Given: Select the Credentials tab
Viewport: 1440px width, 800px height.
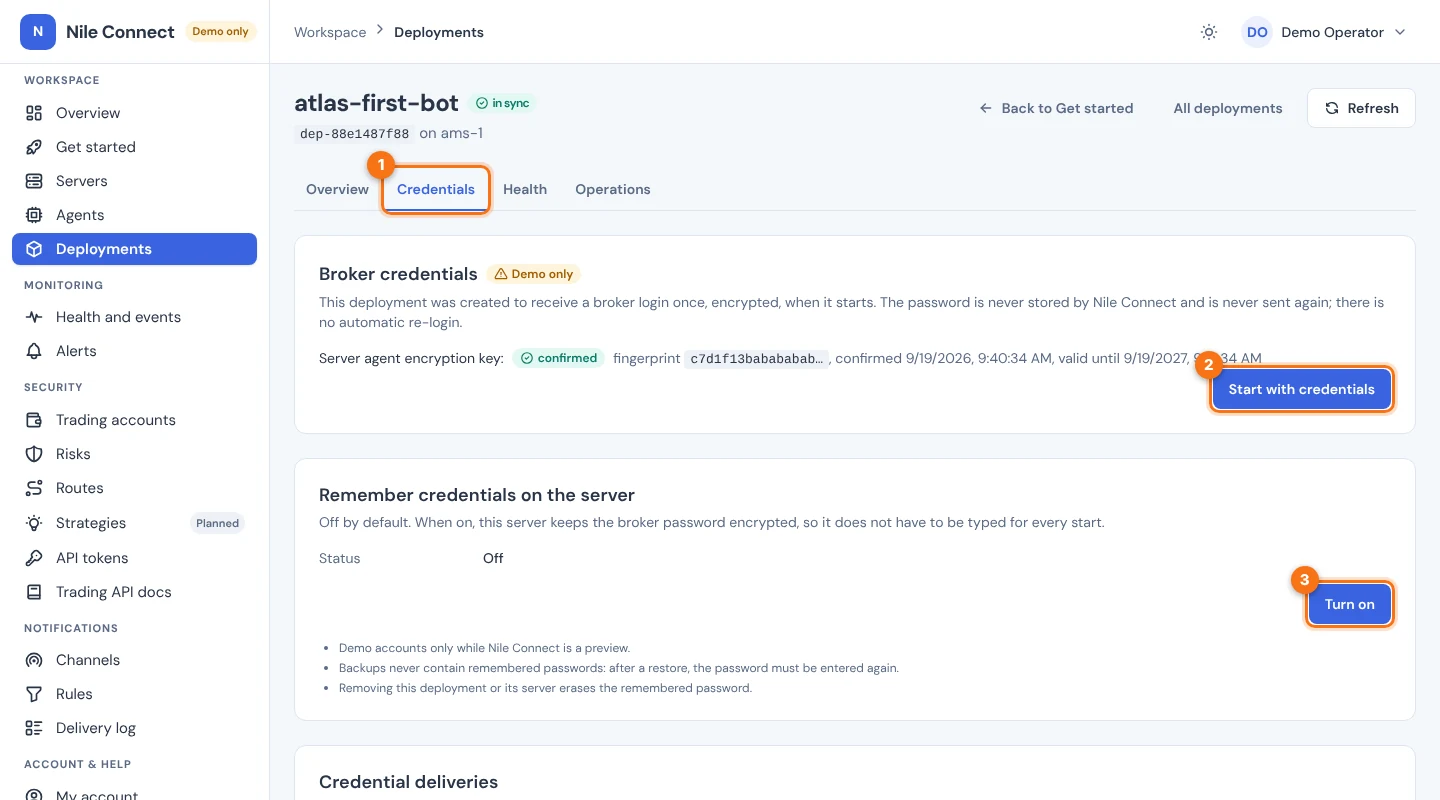Looking at the screenshot, I should click(x=436, y=189).
